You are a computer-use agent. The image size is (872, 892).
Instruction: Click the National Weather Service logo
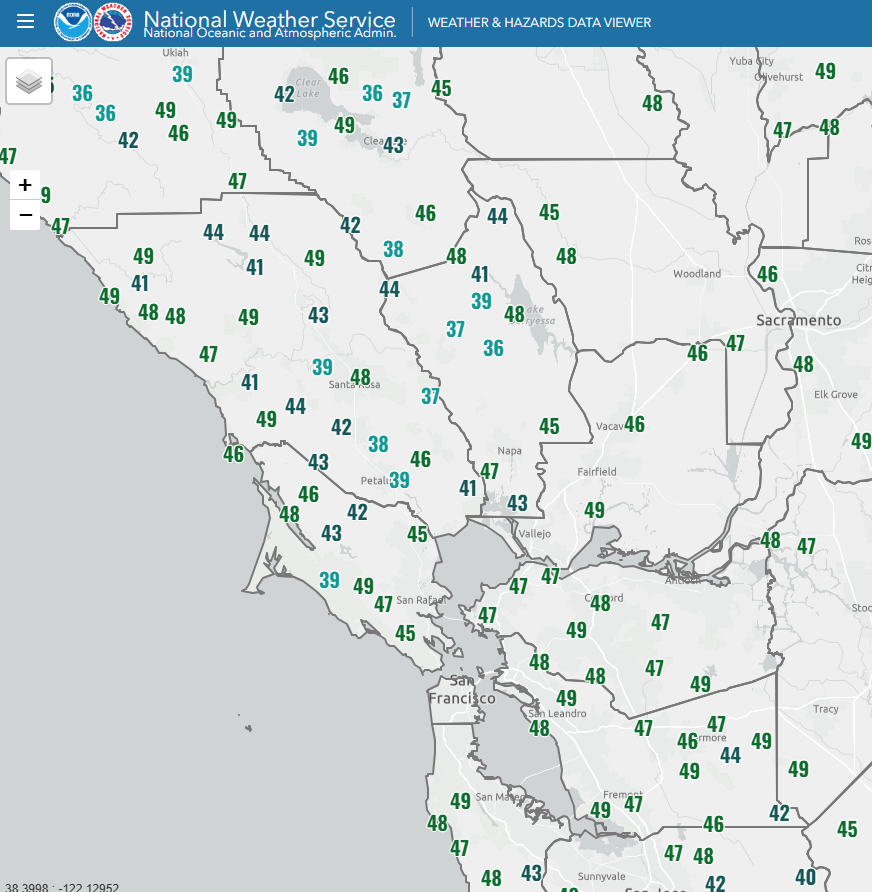pos(113,22)
